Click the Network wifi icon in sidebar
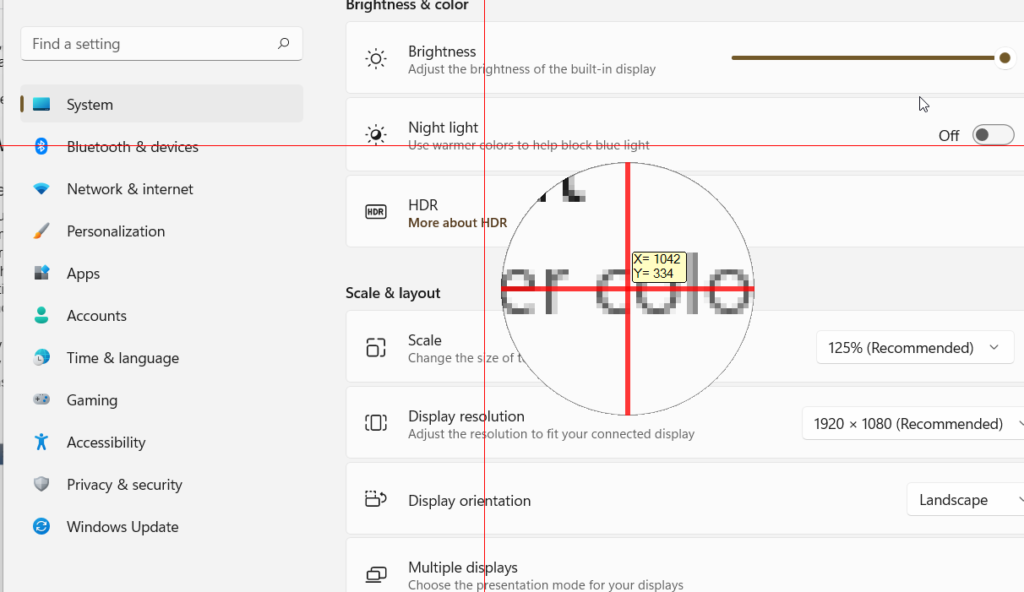Image resolution: width=1024 pixels, height=592 pixels. [x=41, y=189]
